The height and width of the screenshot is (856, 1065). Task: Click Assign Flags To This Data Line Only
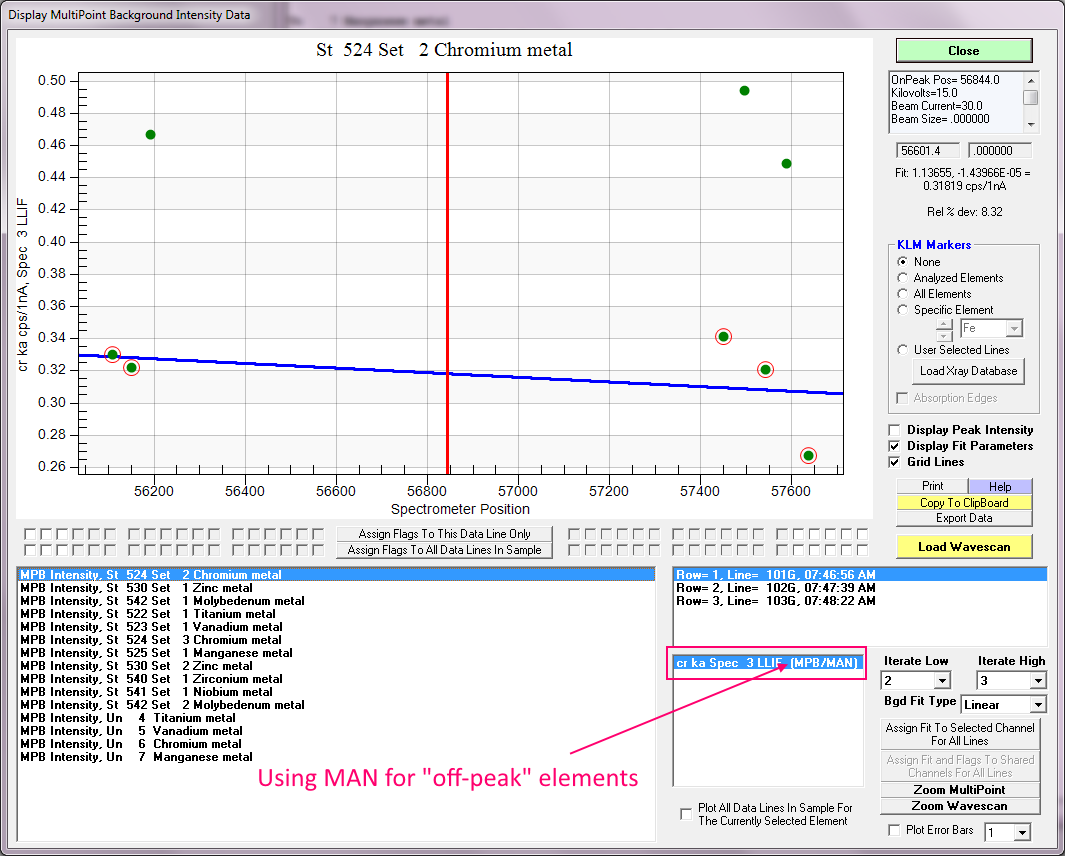444,534
